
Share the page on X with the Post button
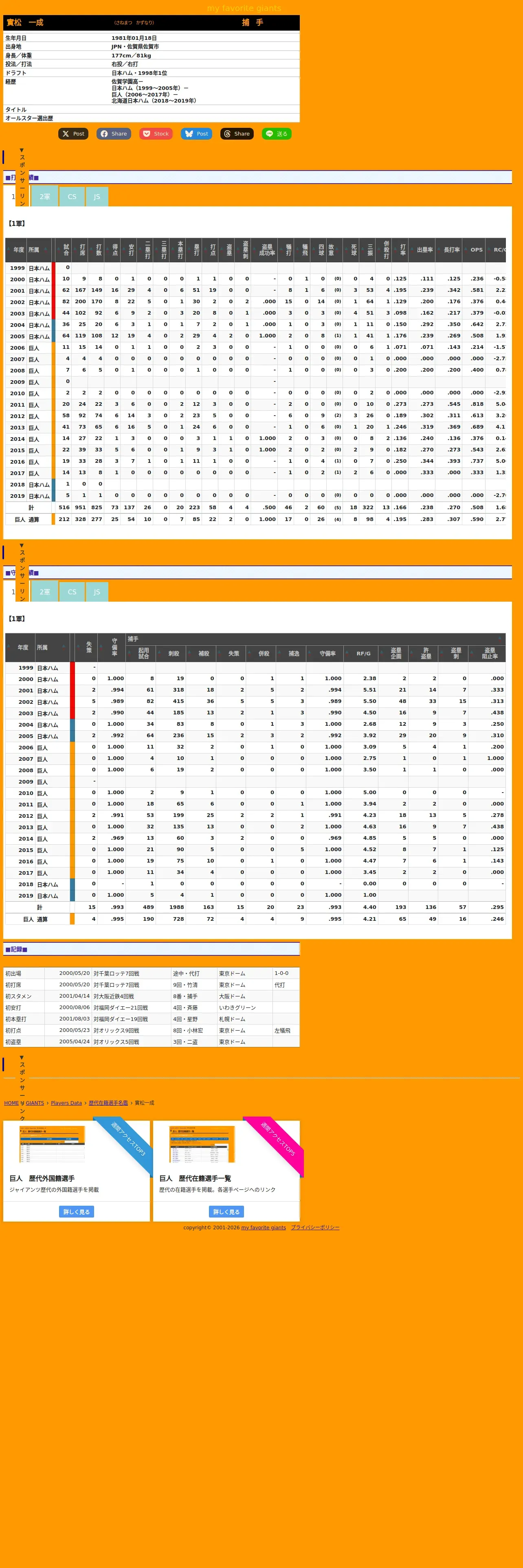(73, 134)
